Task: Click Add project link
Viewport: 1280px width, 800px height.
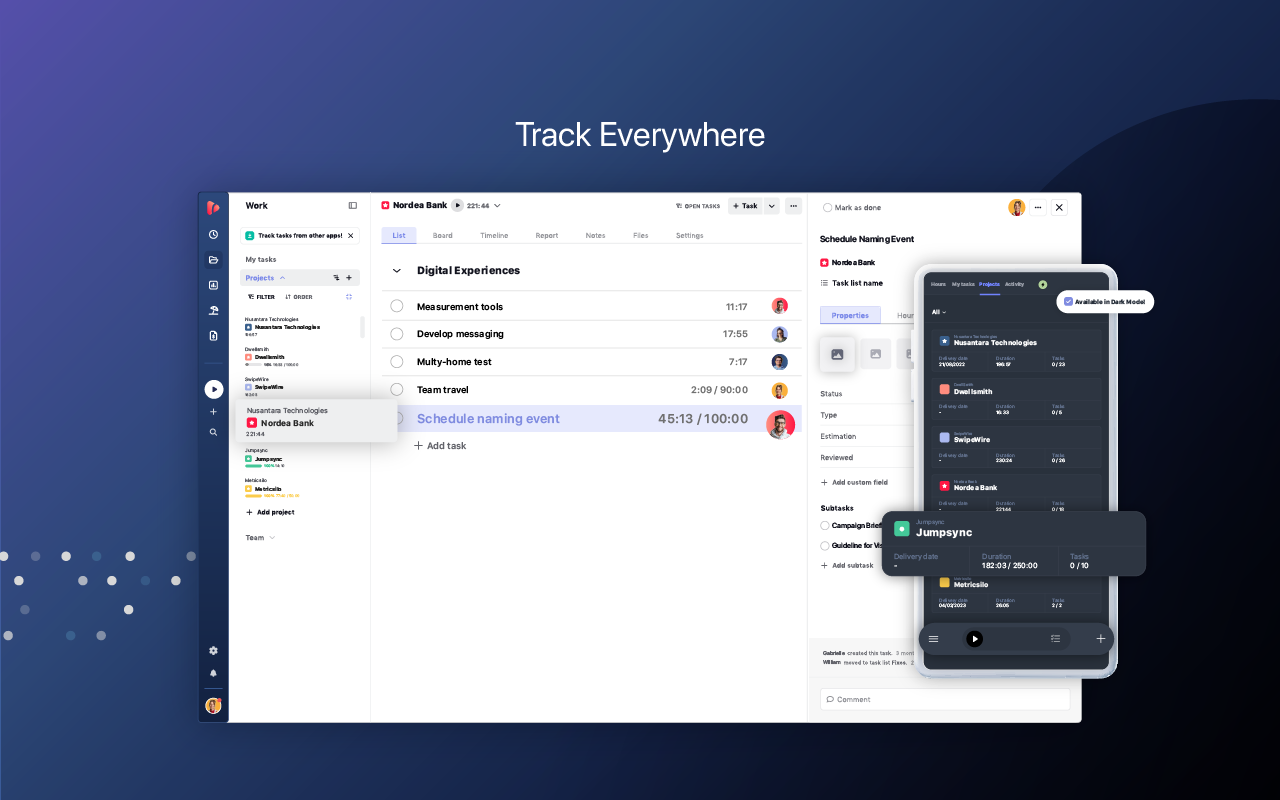Action: 270,512
